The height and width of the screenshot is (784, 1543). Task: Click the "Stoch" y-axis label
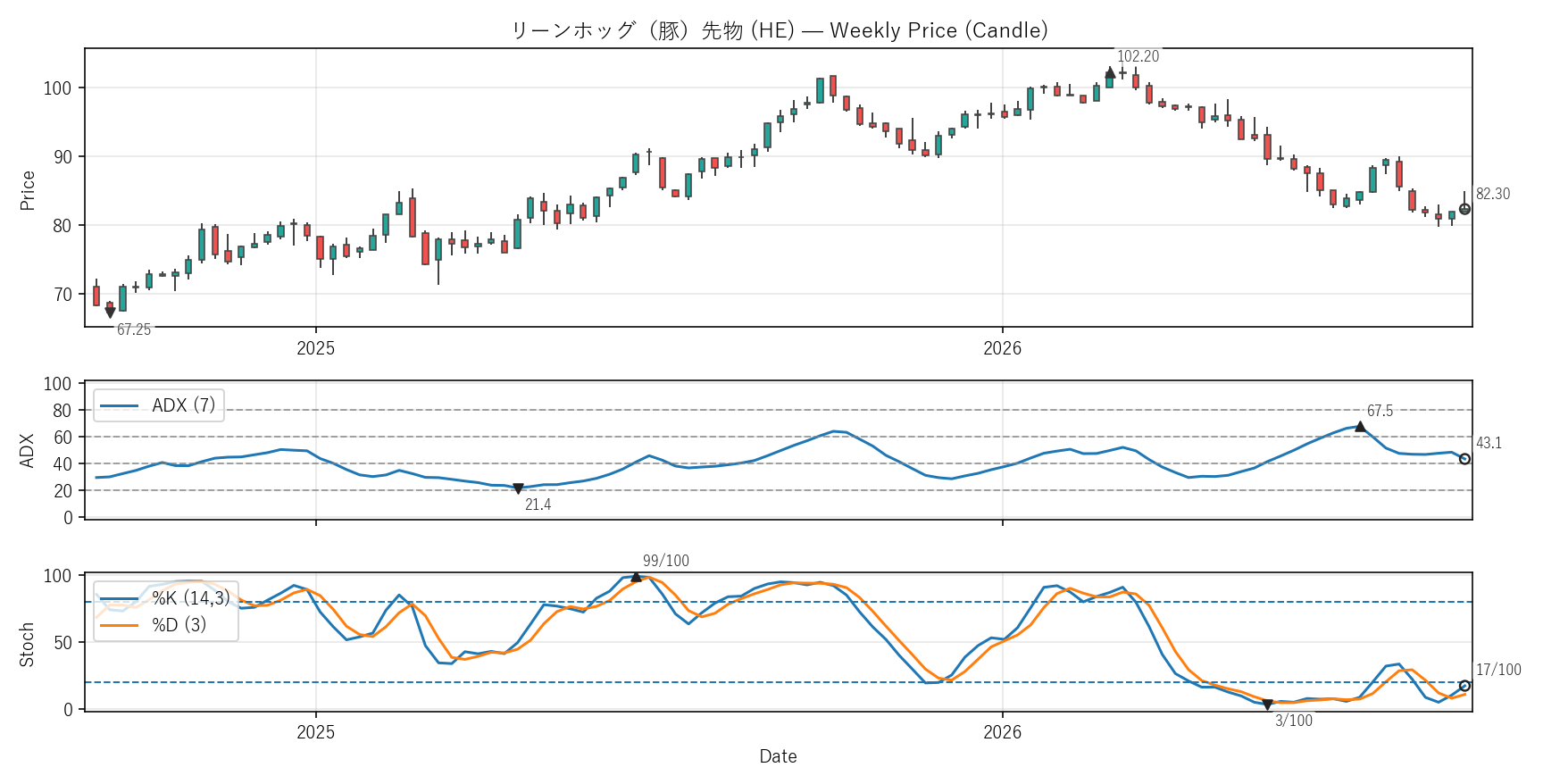[28, 644]
